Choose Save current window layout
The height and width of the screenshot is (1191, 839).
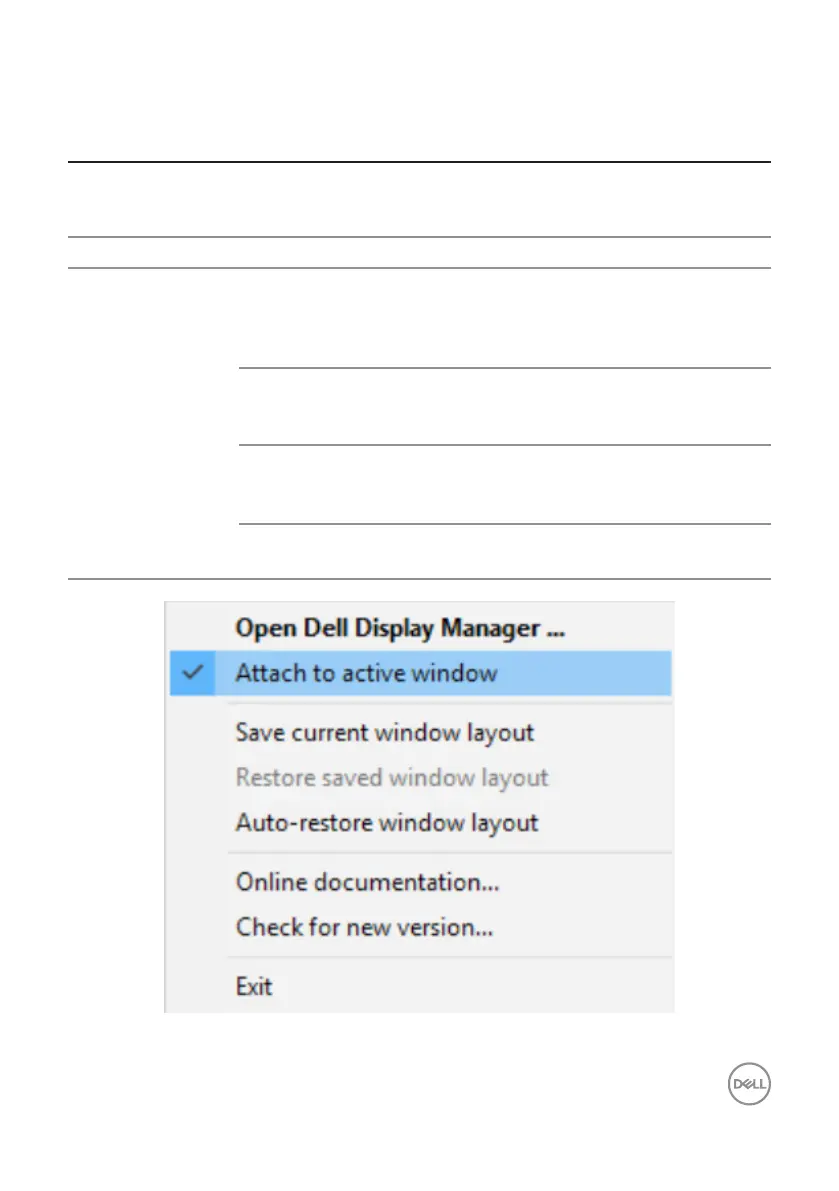(384, 732)
